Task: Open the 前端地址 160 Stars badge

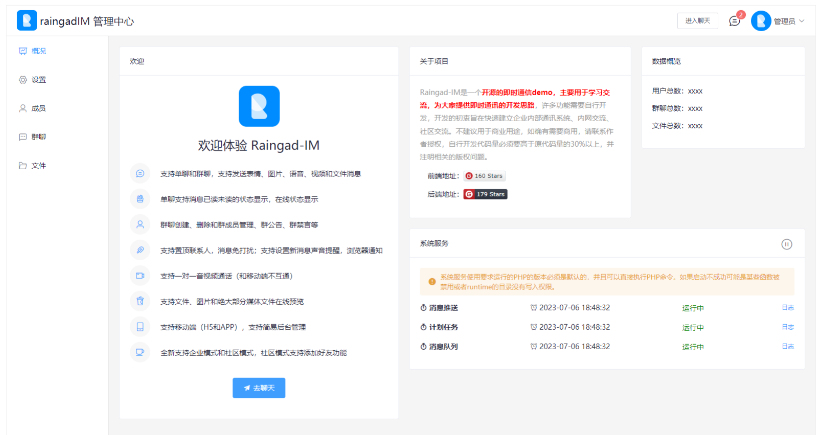Action: [x=485, y=175]
